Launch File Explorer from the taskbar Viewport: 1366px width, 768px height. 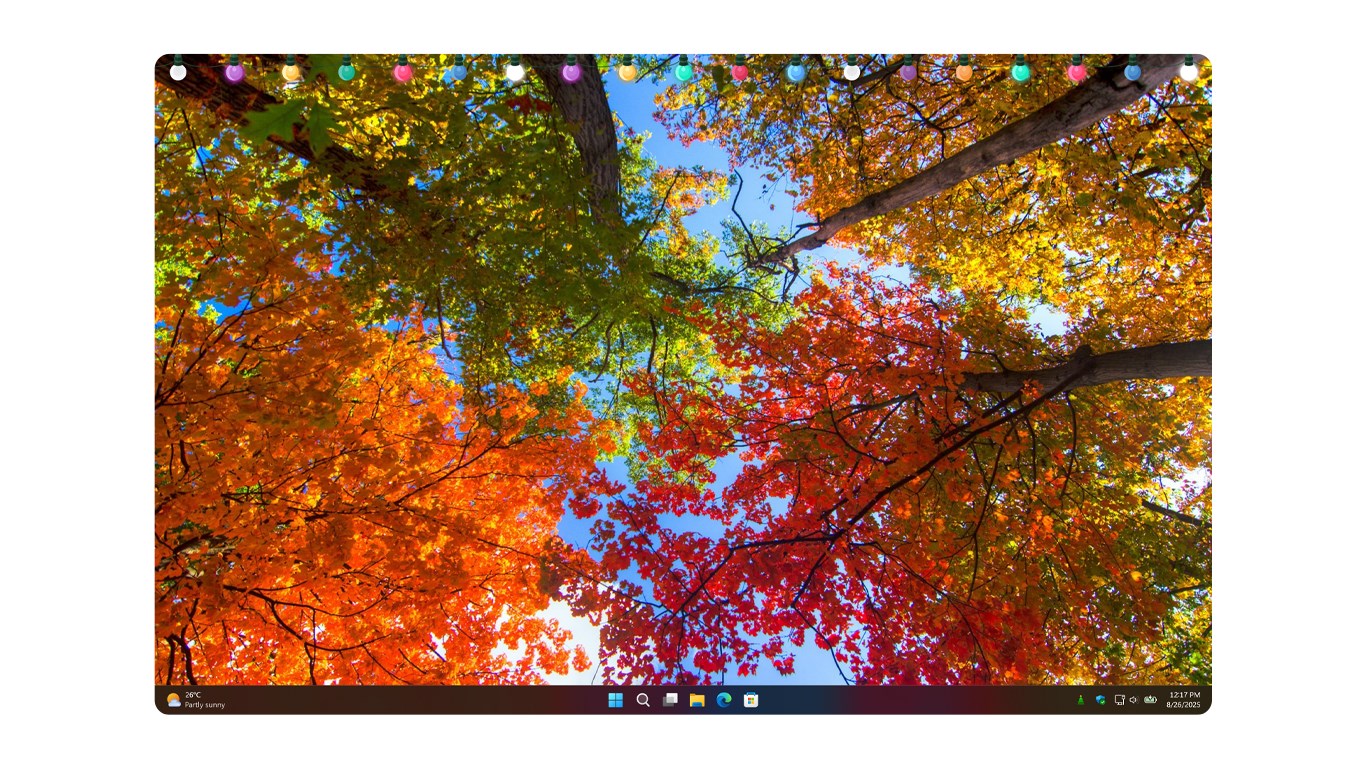point(695,700)
